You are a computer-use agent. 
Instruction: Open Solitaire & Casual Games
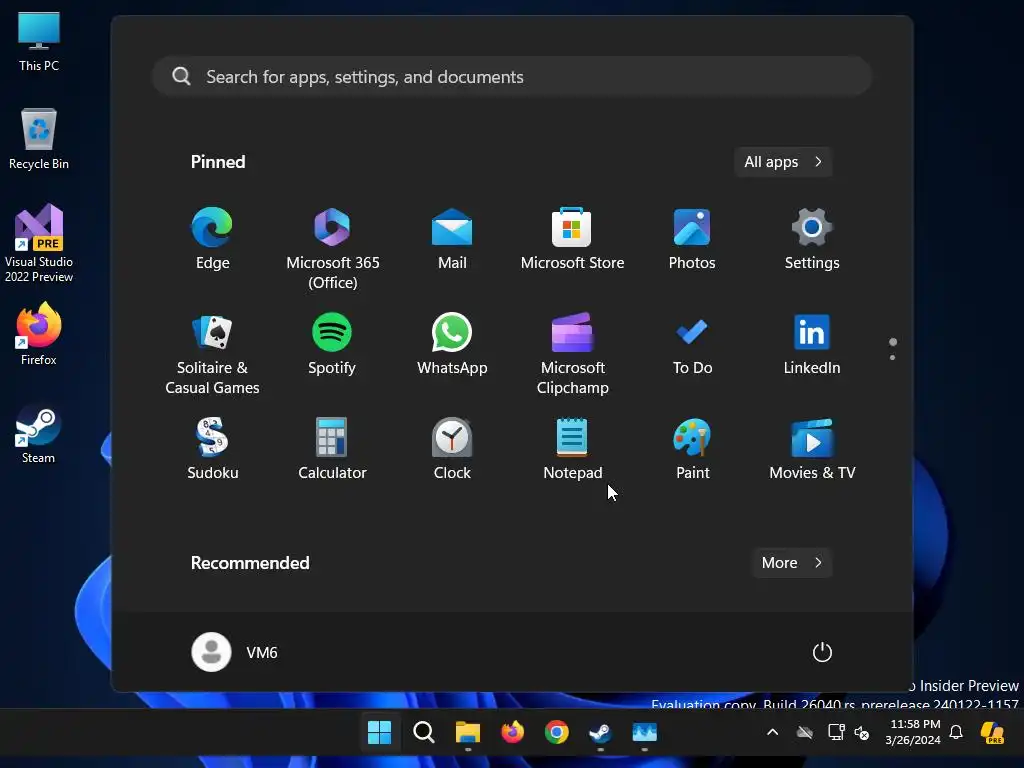click(212, 354)
